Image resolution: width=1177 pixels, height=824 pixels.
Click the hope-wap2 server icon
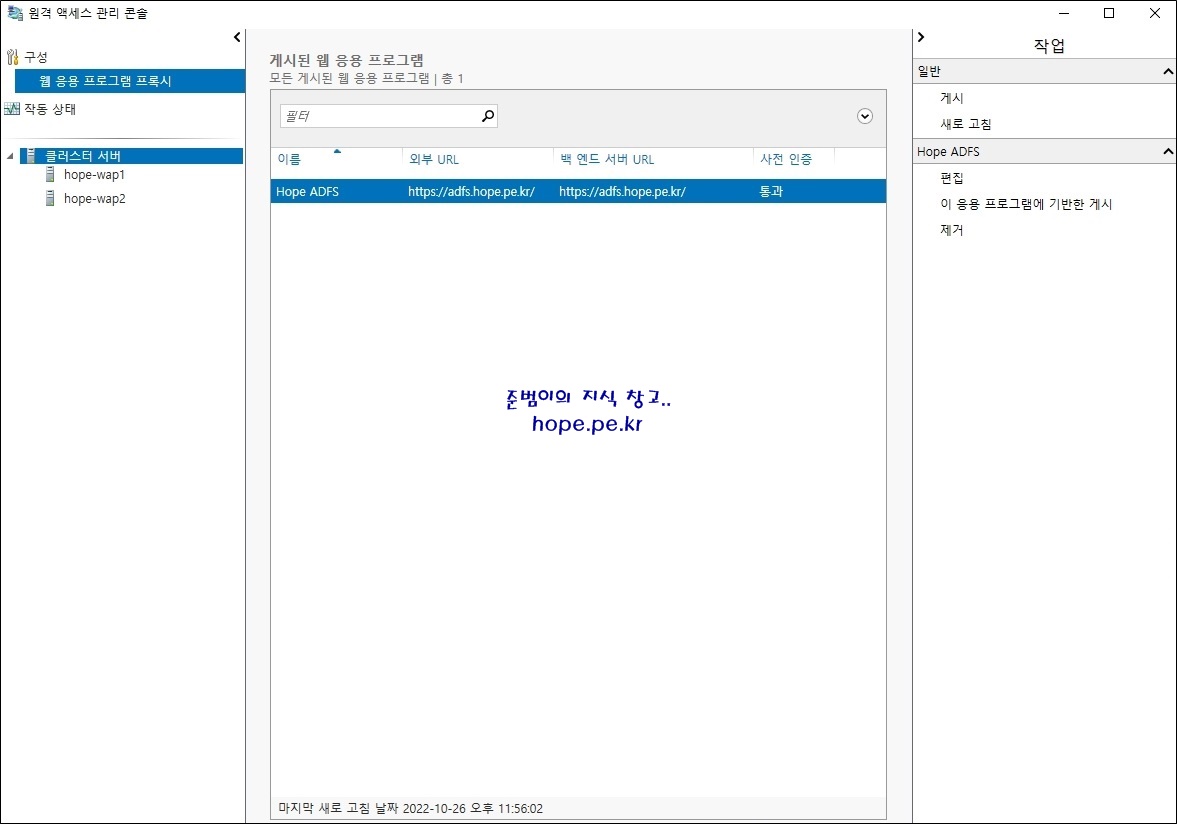[x=50, y=198]
